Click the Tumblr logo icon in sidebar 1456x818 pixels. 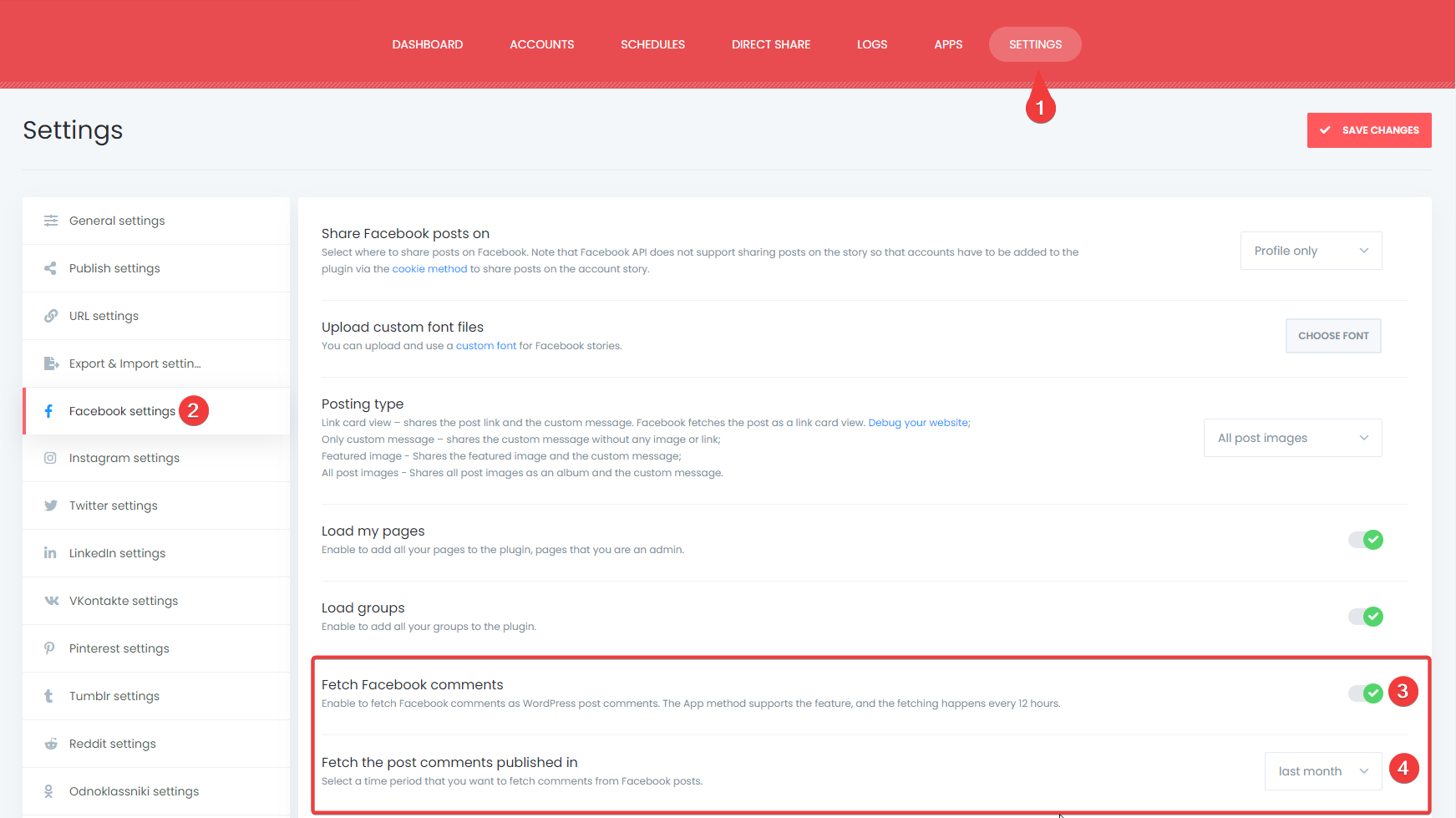(48, 696)
